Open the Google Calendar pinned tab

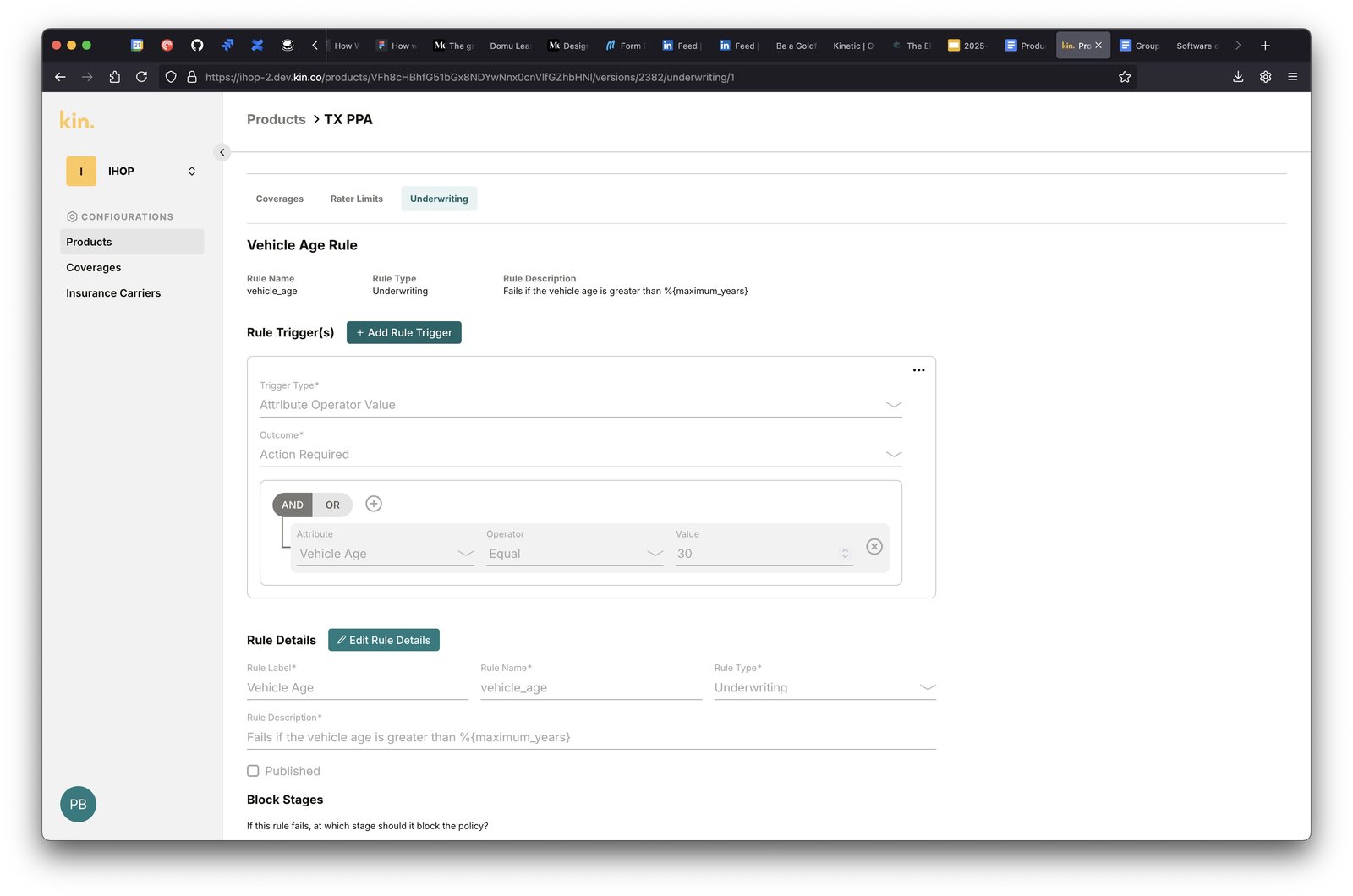point(137,46)
